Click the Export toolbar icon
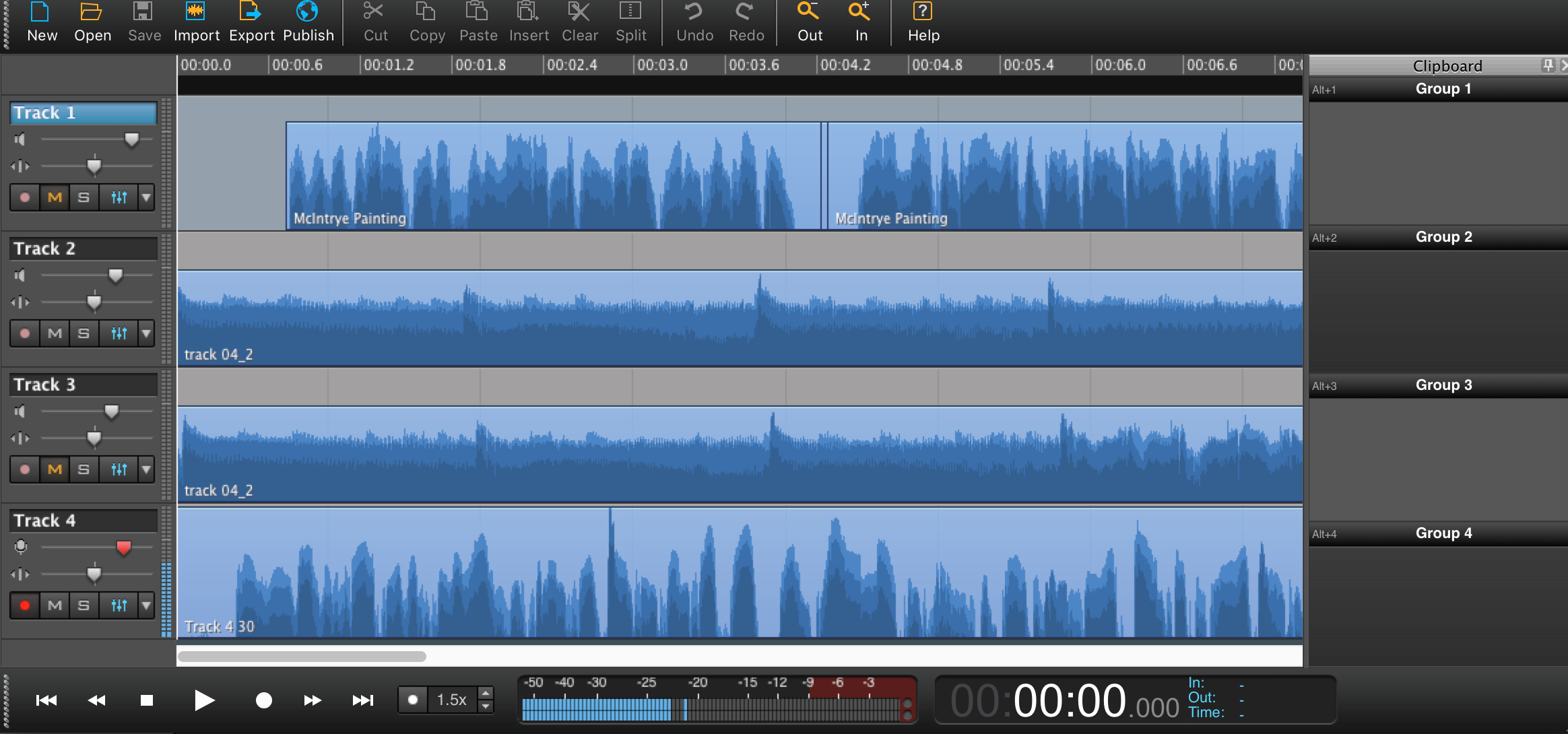 (251, 12)
